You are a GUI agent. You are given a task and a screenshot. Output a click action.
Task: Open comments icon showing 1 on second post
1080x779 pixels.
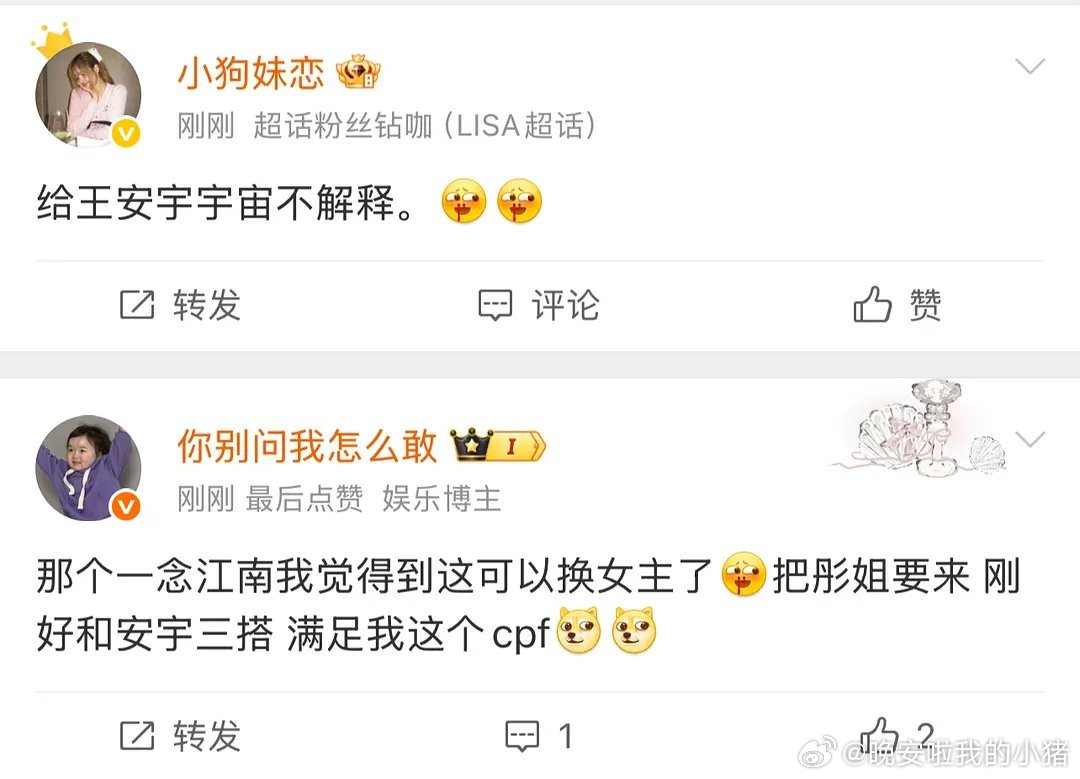pyautogui.click(x=522, y=736)
